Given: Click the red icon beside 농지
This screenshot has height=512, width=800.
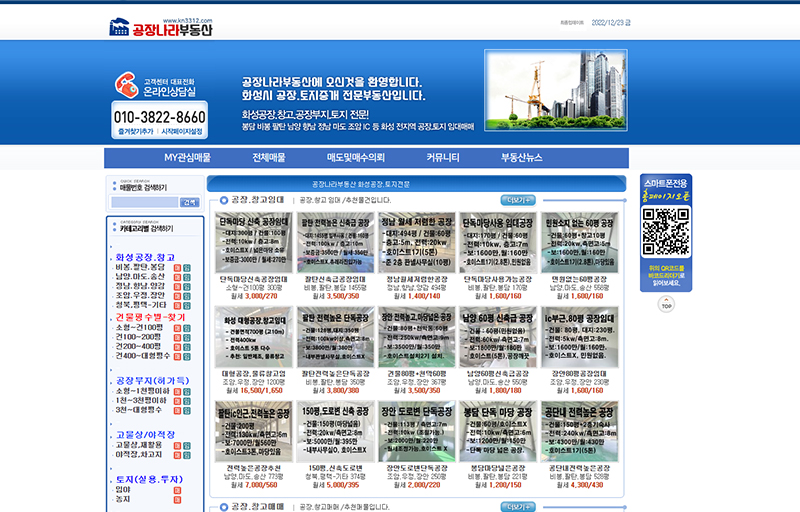Looking at the screenshot, I should 177,500.
